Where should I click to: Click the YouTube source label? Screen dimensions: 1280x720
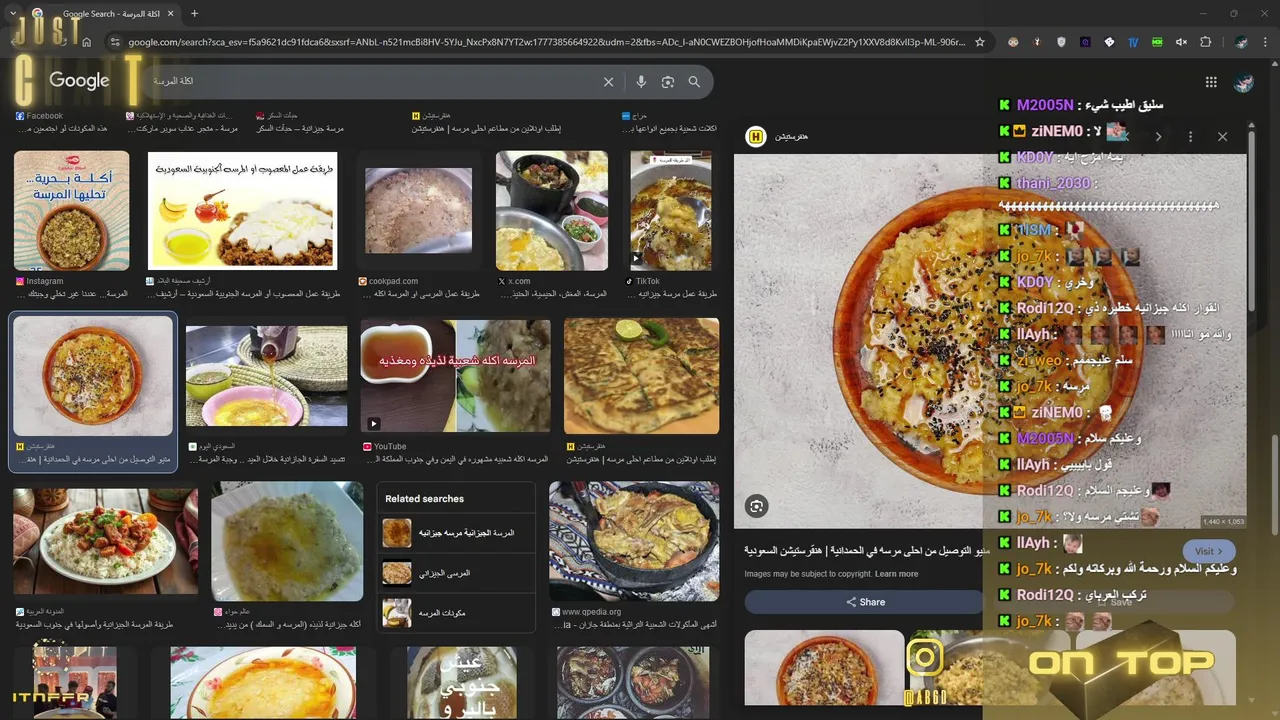390,446
